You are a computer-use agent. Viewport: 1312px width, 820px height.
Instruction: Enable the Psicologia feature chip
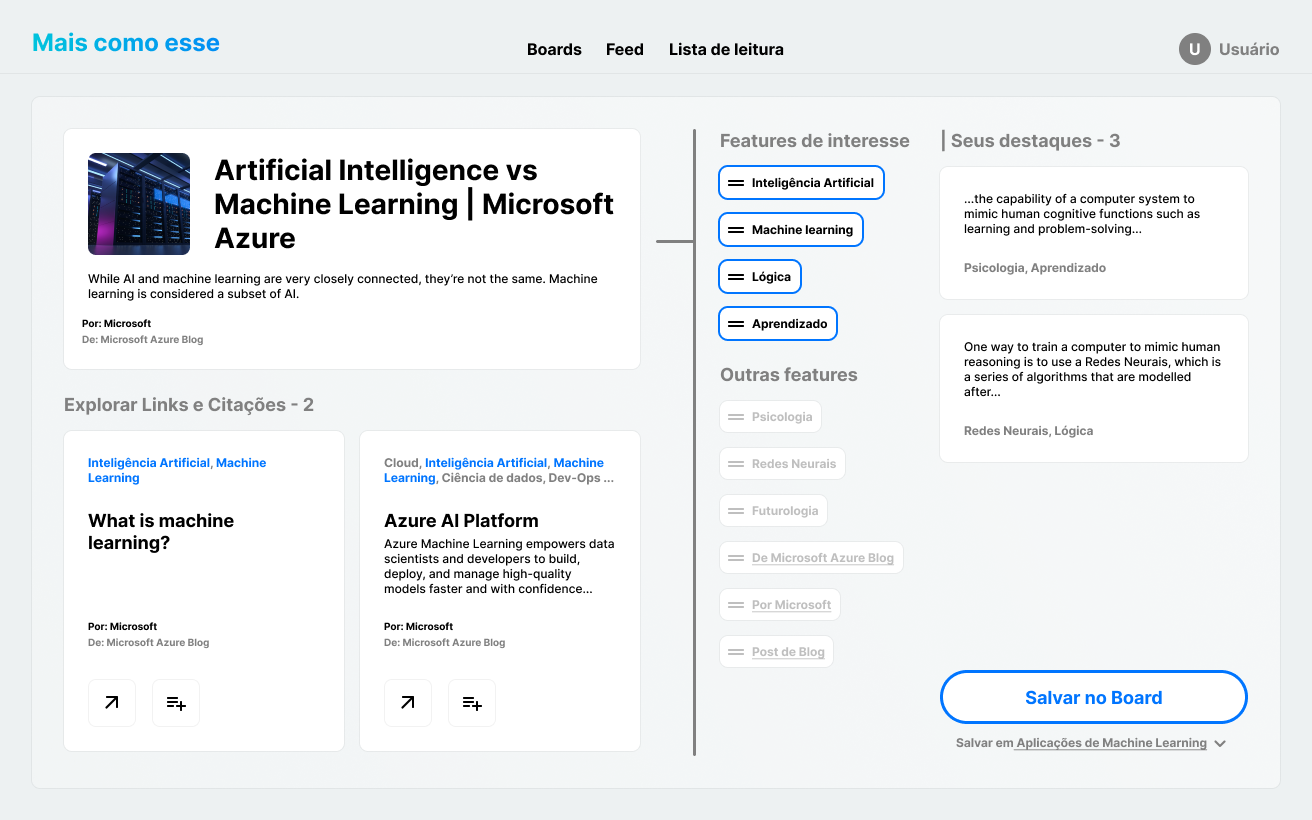[x=770, y=417]
